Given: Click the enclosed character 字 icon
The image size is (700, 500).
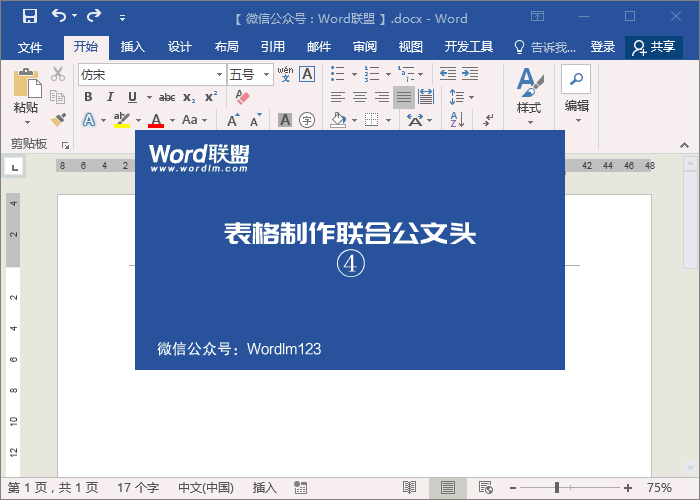Looking at the screenshot, I should click(x=307, y=120).
